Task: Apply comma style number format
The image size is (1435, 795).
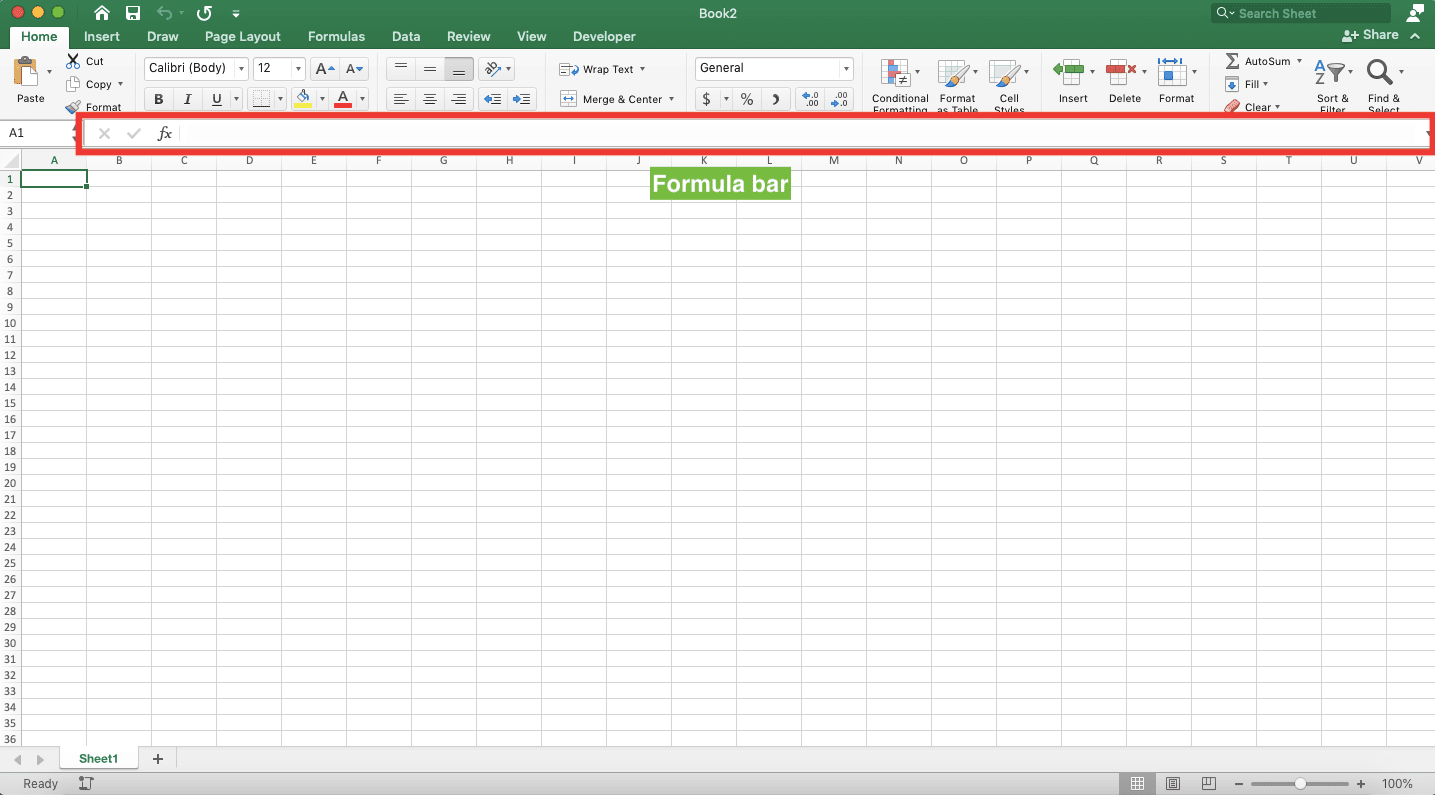Action: (775, 99)
